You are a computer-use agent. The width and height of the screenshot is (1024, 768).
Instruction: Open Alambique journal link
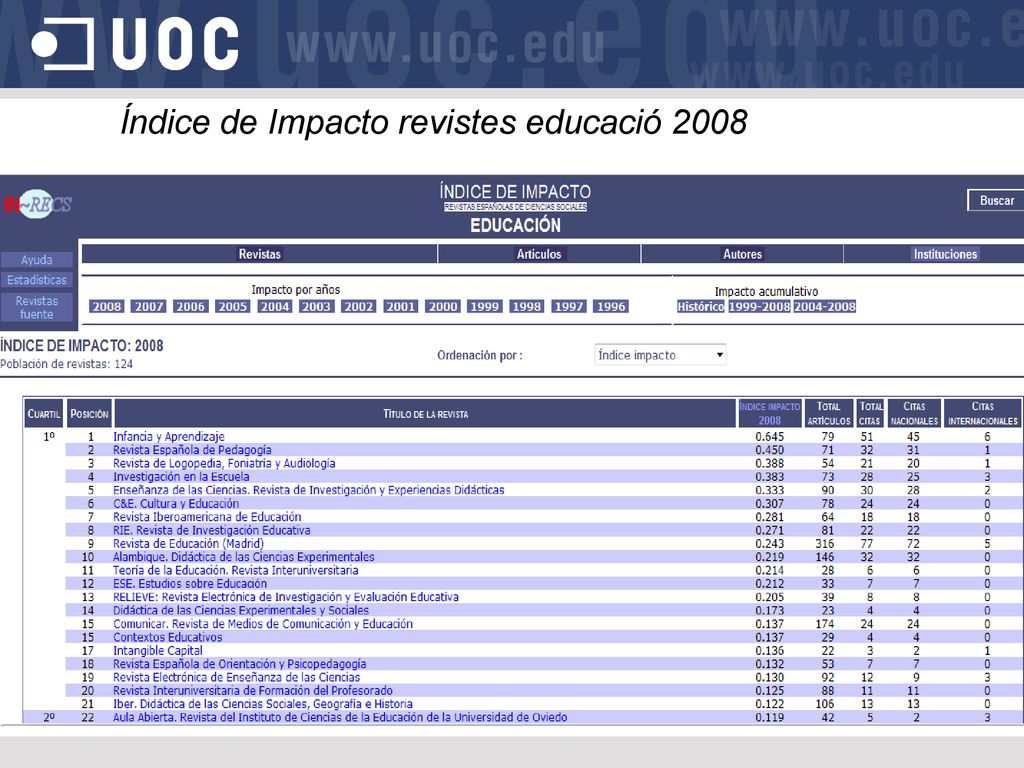click(244, 557)
